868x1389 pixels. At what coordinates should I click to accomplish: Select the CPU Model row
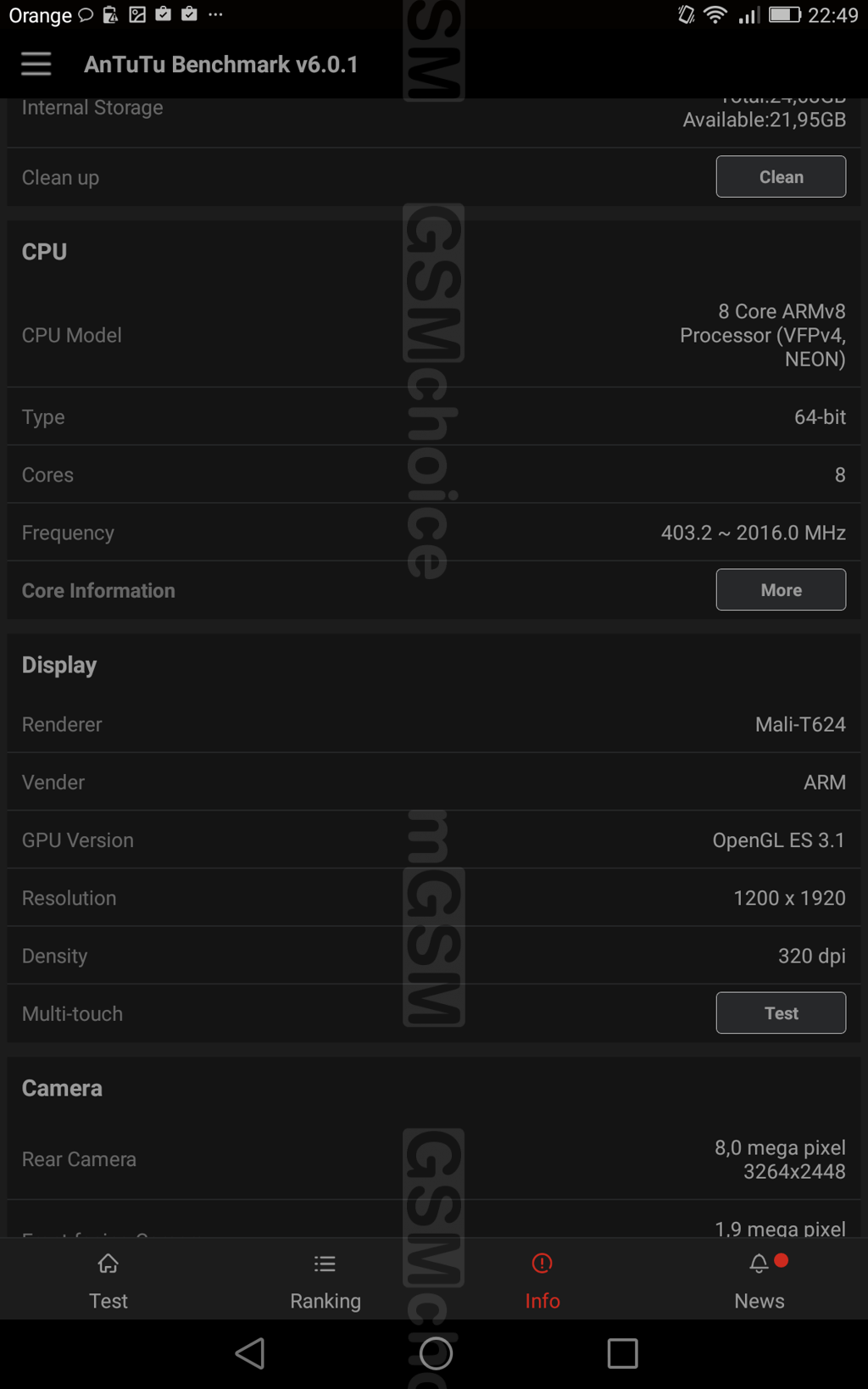[434, 336]
